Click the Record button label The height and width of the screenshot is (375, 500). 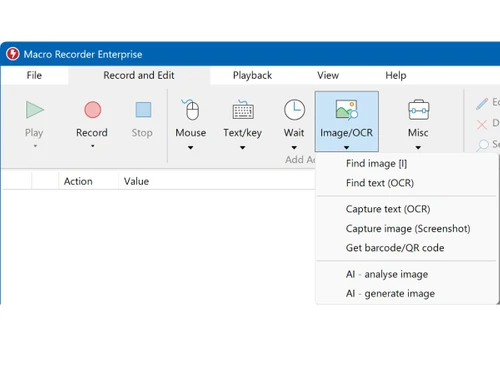tap(92, 133)
